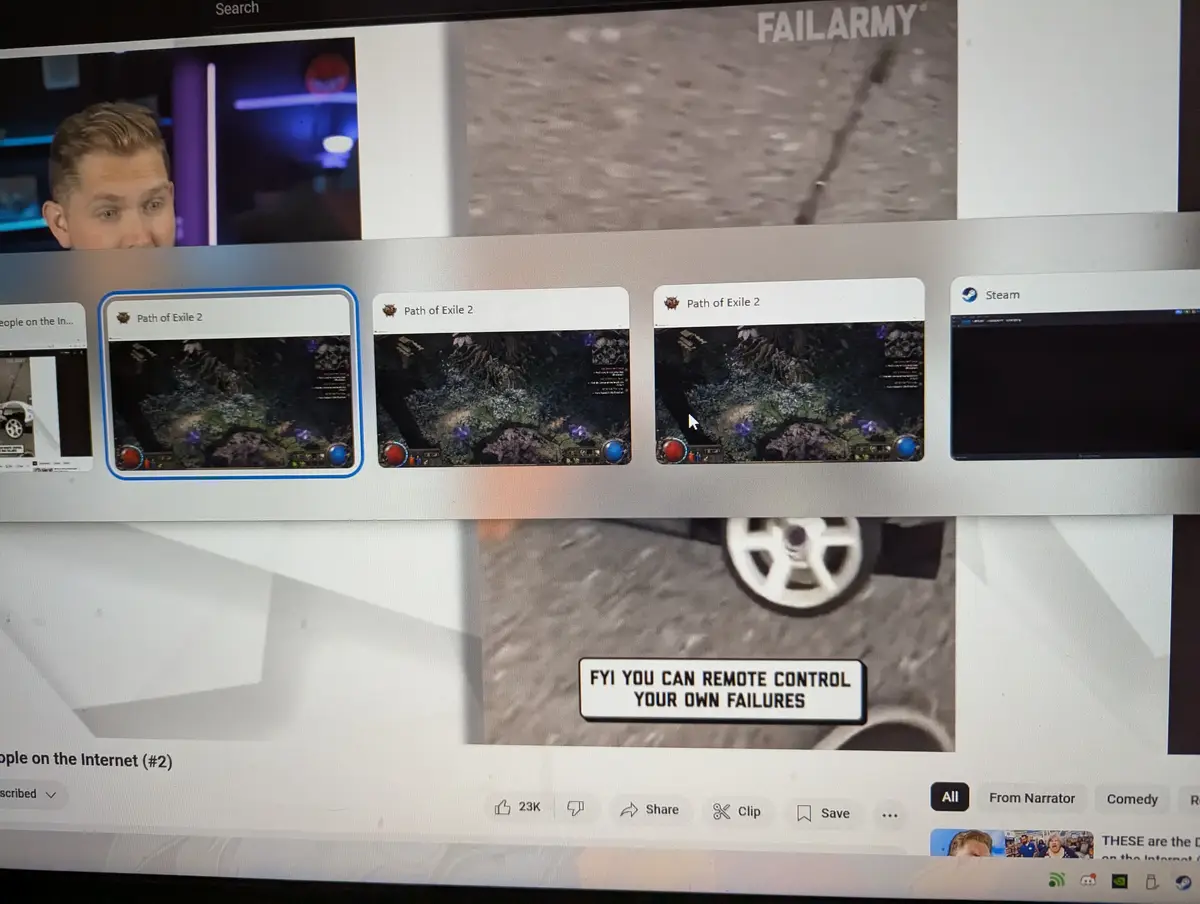Click the Save button
1200x904 pixels.
point(821,813)
